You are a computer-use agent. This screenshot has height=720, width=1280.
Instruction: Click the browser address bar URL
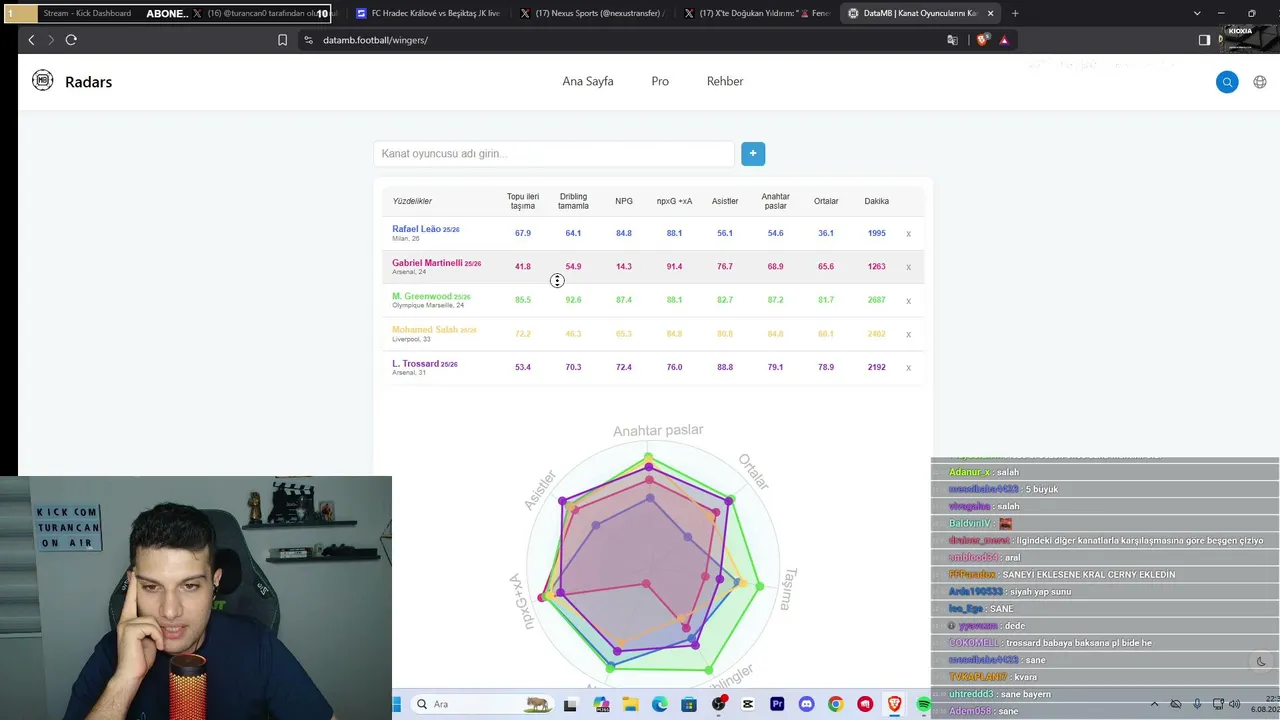click(x=375, y=40)
